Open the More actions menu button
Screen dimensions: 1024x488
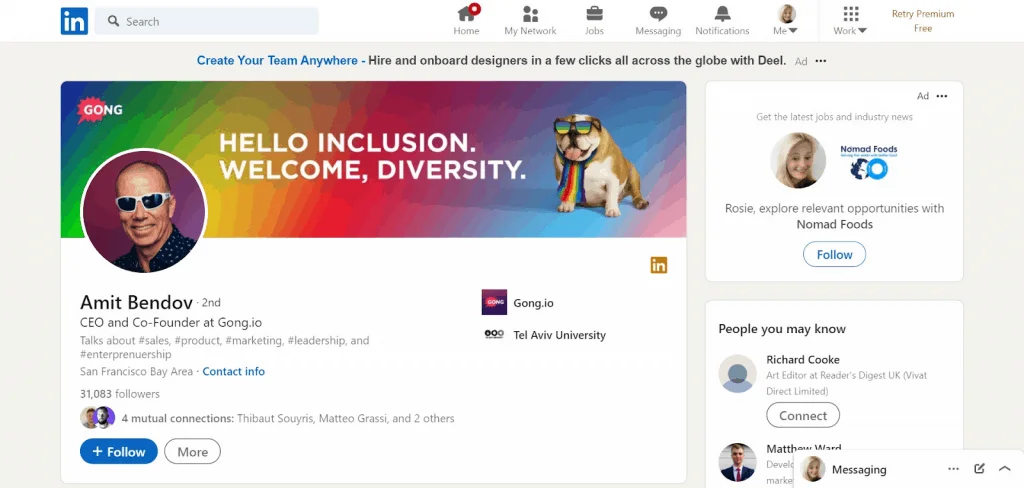point(192,452)
